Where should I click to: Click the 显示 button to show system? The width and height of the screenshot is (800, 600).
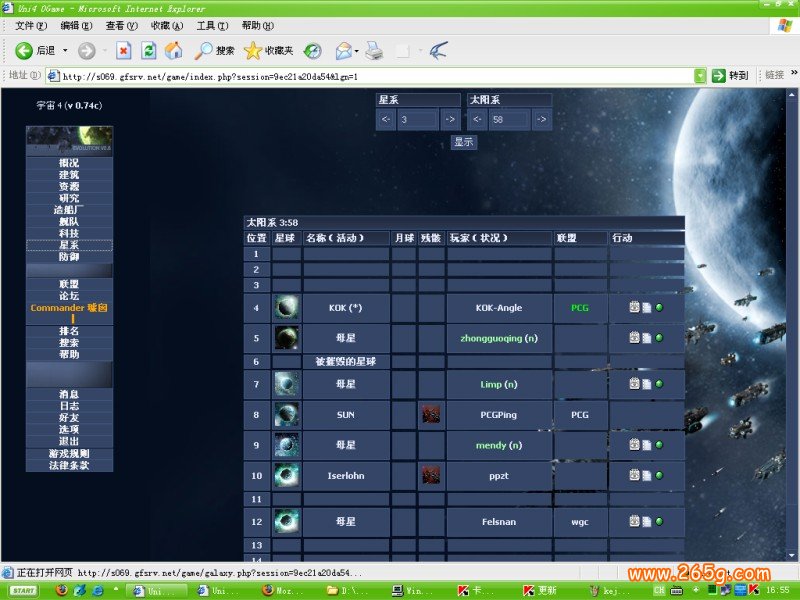tap(463, 143)
